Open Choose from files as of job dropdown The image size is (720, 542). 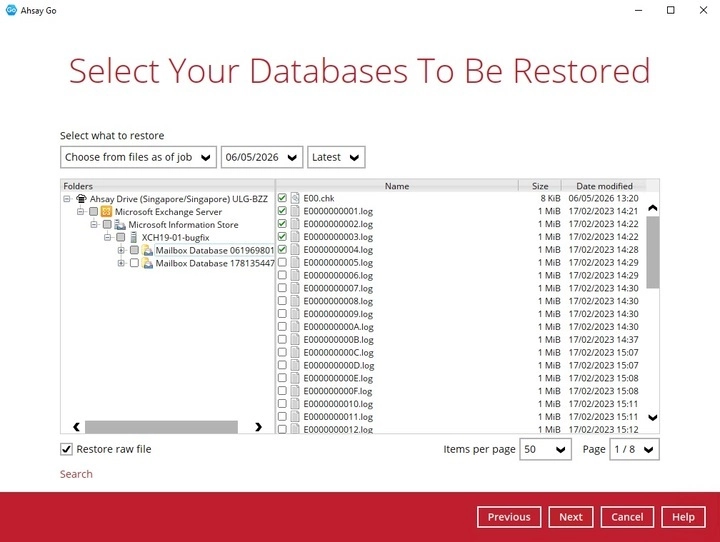coord(138,157)
